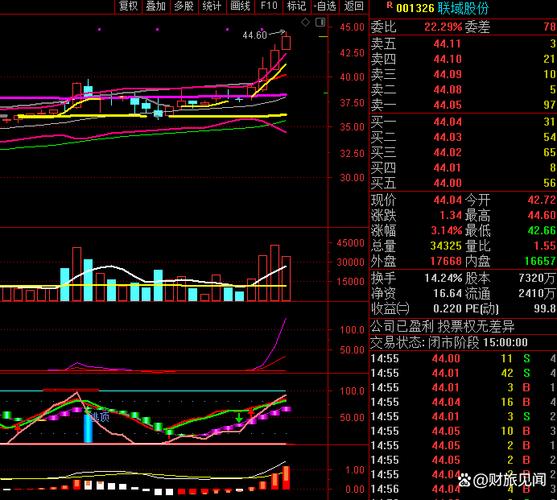
Task: Click the 复权 toolbar button
Action: (x=128, y=6)
